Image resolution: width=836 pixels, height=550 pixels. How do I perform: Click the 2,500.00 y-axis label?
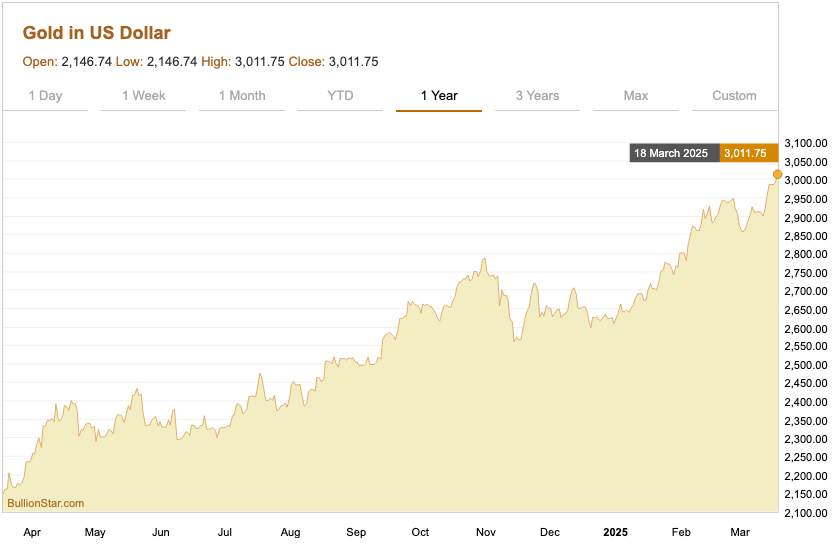click(806, 365)
